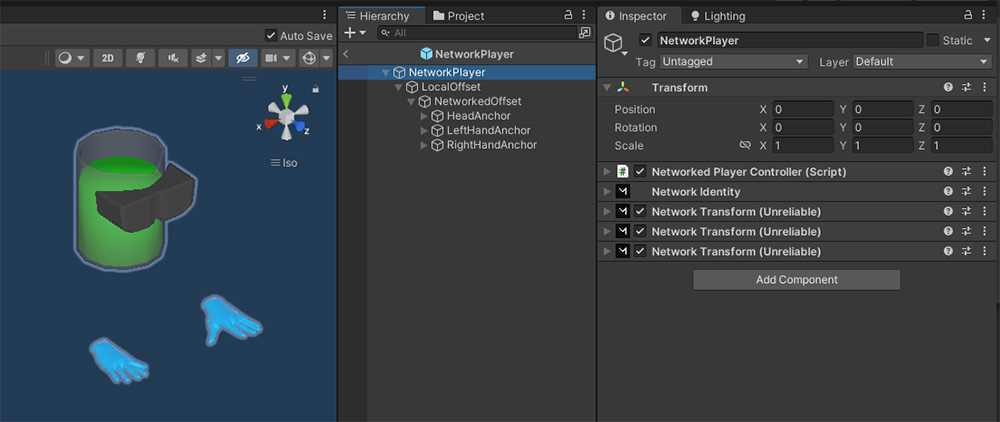Click the Add Component button
1000x422 pixels.
pos(797,280)
